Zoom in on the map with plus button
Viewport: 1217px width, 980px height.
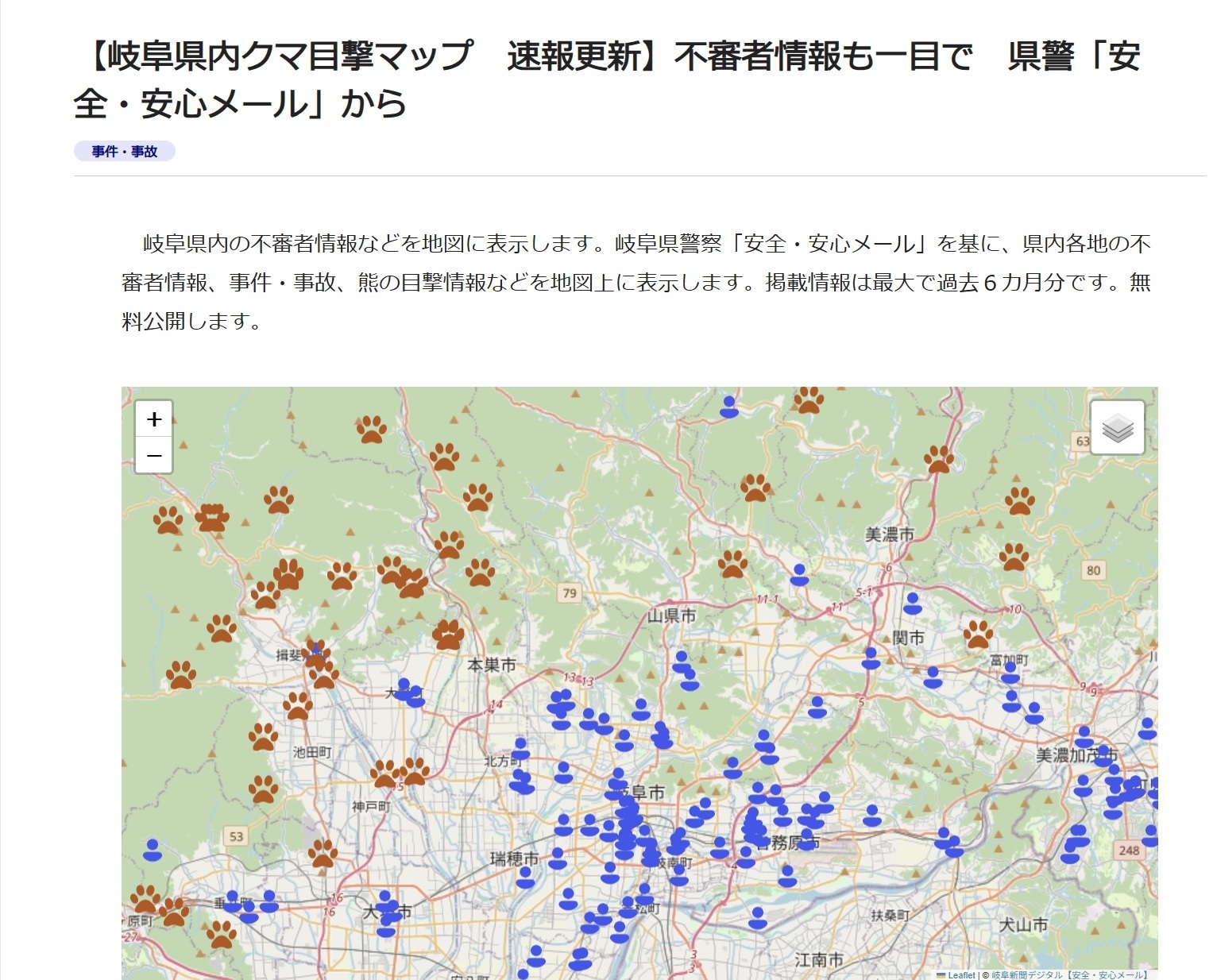pyautogui.click(x=154, y=419)
